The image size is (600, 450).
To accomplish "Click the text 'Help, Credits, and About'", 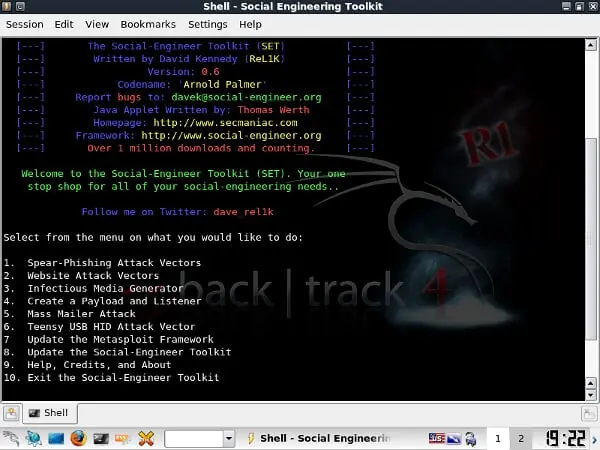I will click(x=99, y=365).
